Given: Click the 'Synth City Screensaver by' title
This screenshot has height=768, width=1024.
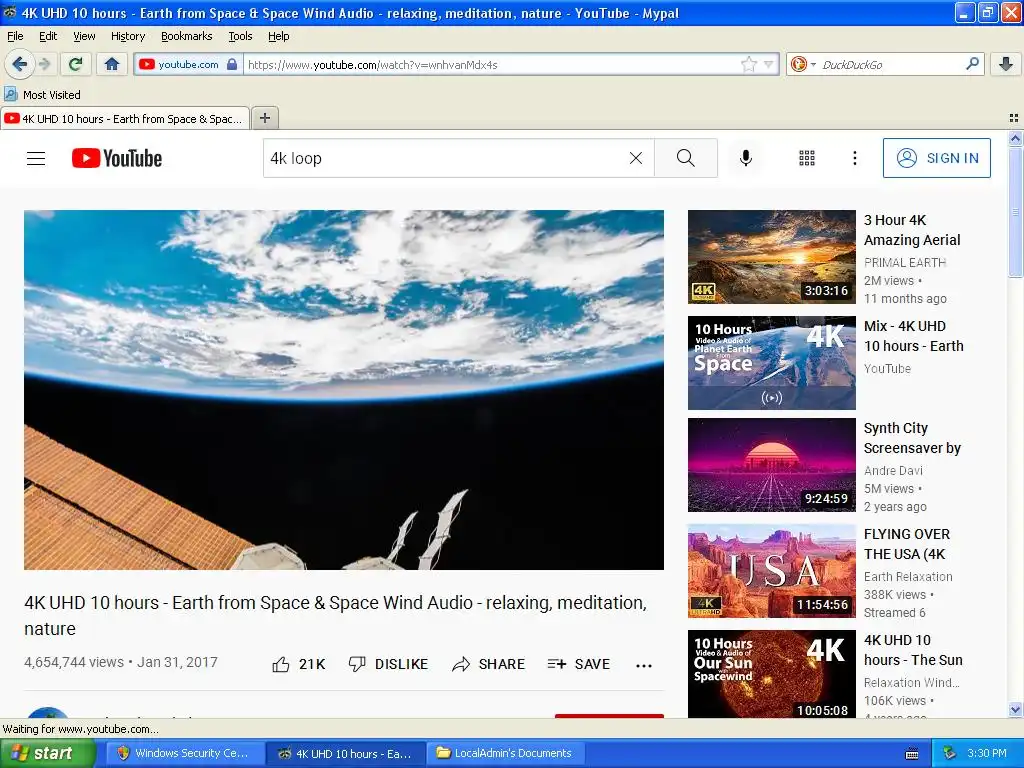Looking at the screenshot, I should [912, 438].
